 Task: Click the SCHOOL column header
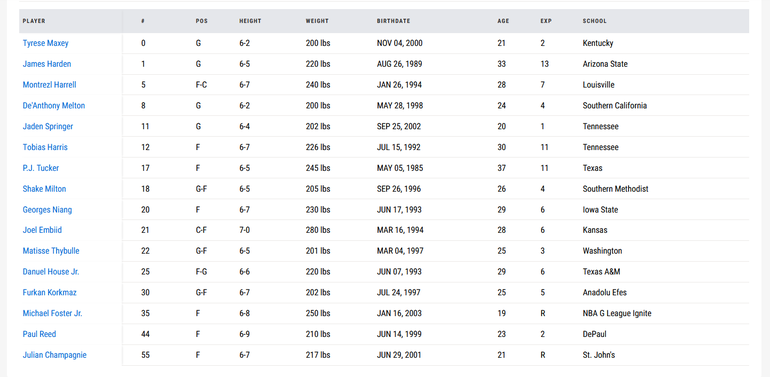point(594,21)
